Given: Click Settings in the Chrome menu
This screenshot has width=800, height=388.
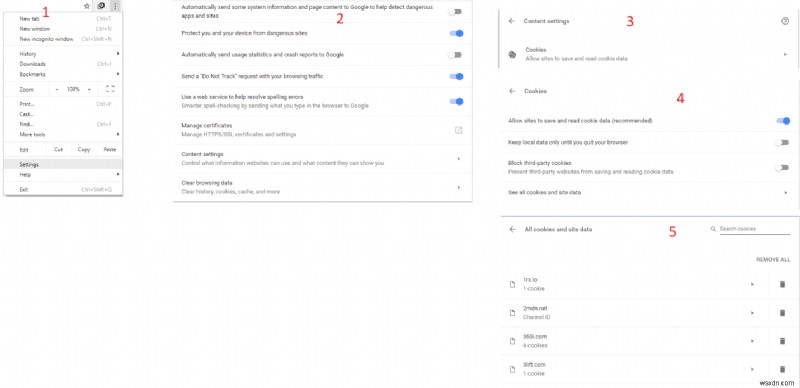Looking at the screenshot, I should (63, 164).
